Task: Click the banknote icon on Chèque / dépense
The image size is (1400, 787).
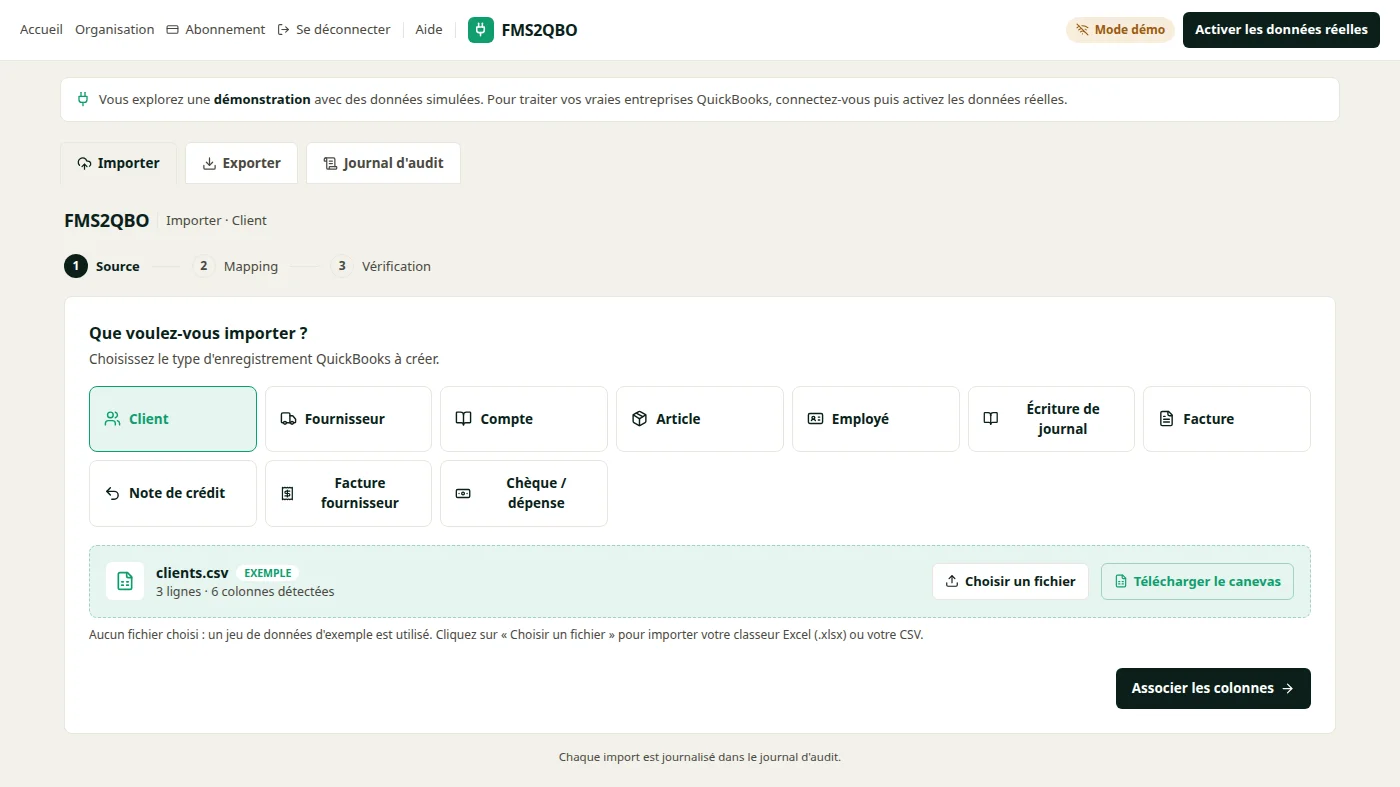Action: click(x=463, y=493)
